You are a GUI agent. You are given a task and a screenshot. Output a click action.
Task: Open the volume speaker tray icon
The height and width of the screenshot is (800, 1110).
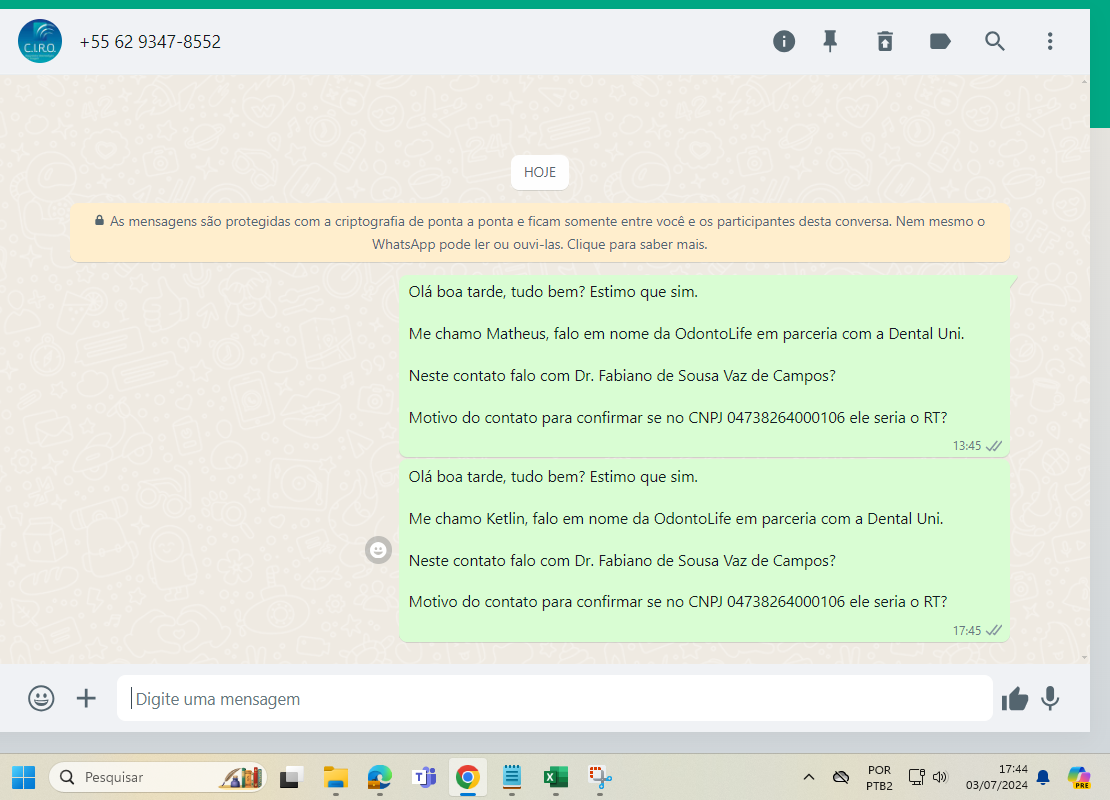[940, 777]
